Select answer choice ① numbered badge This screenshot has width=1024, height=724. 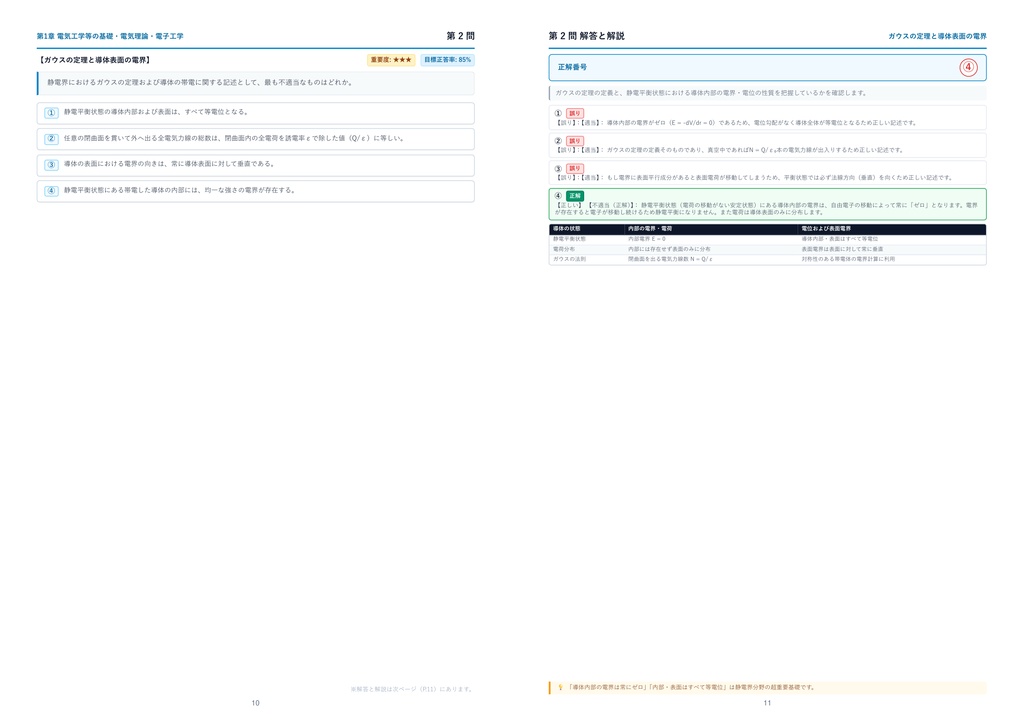pos(51,113)
